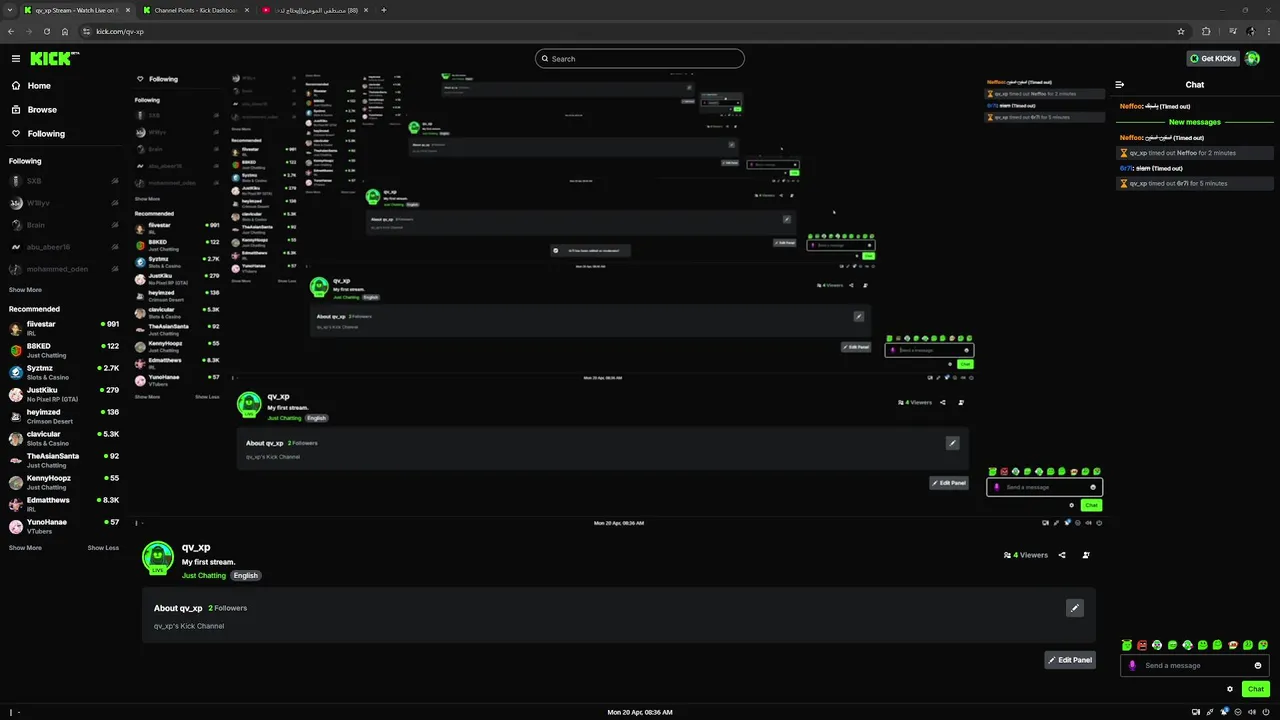The width and height of the screenshot is (1280, 720).
Task: Open the tab search dropdown chevron
Action: click(9, 10)
